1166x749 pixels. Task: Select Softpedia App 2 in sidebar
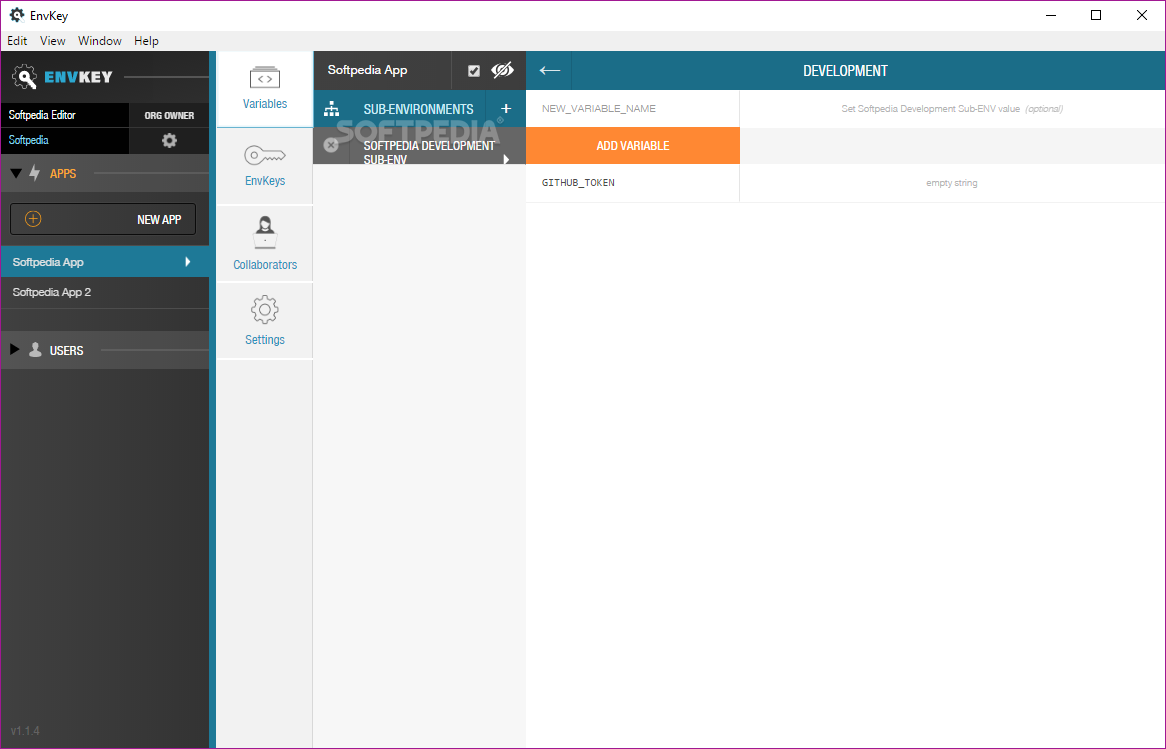click(x=105, y=292)
